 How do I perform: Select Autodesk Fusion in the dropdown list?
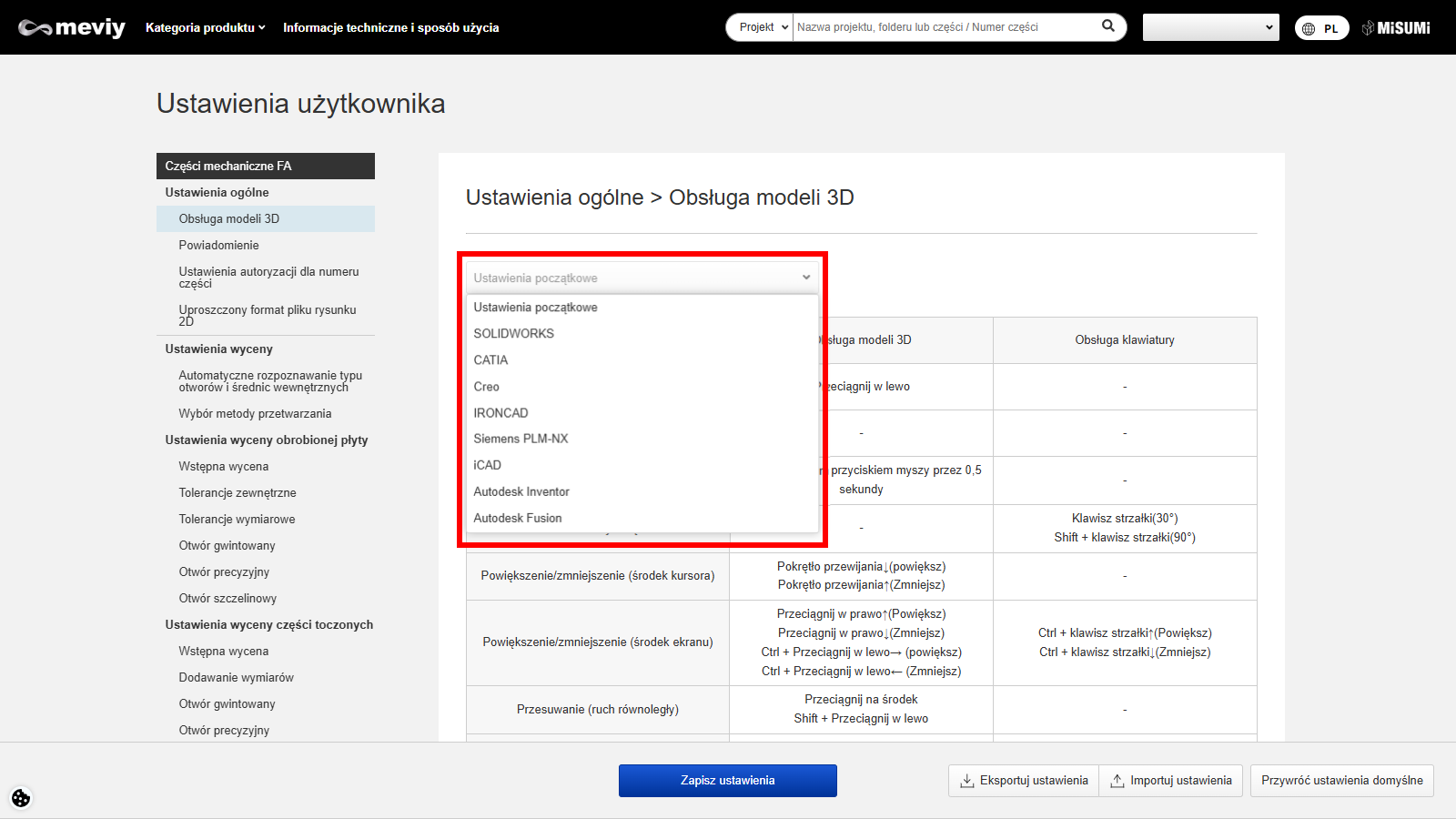518,518
